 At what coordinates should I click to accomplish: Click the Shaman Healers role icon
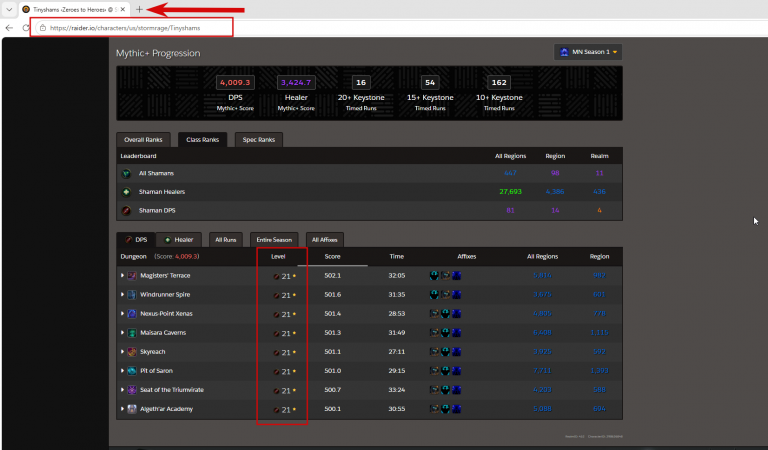coord(126,192)
